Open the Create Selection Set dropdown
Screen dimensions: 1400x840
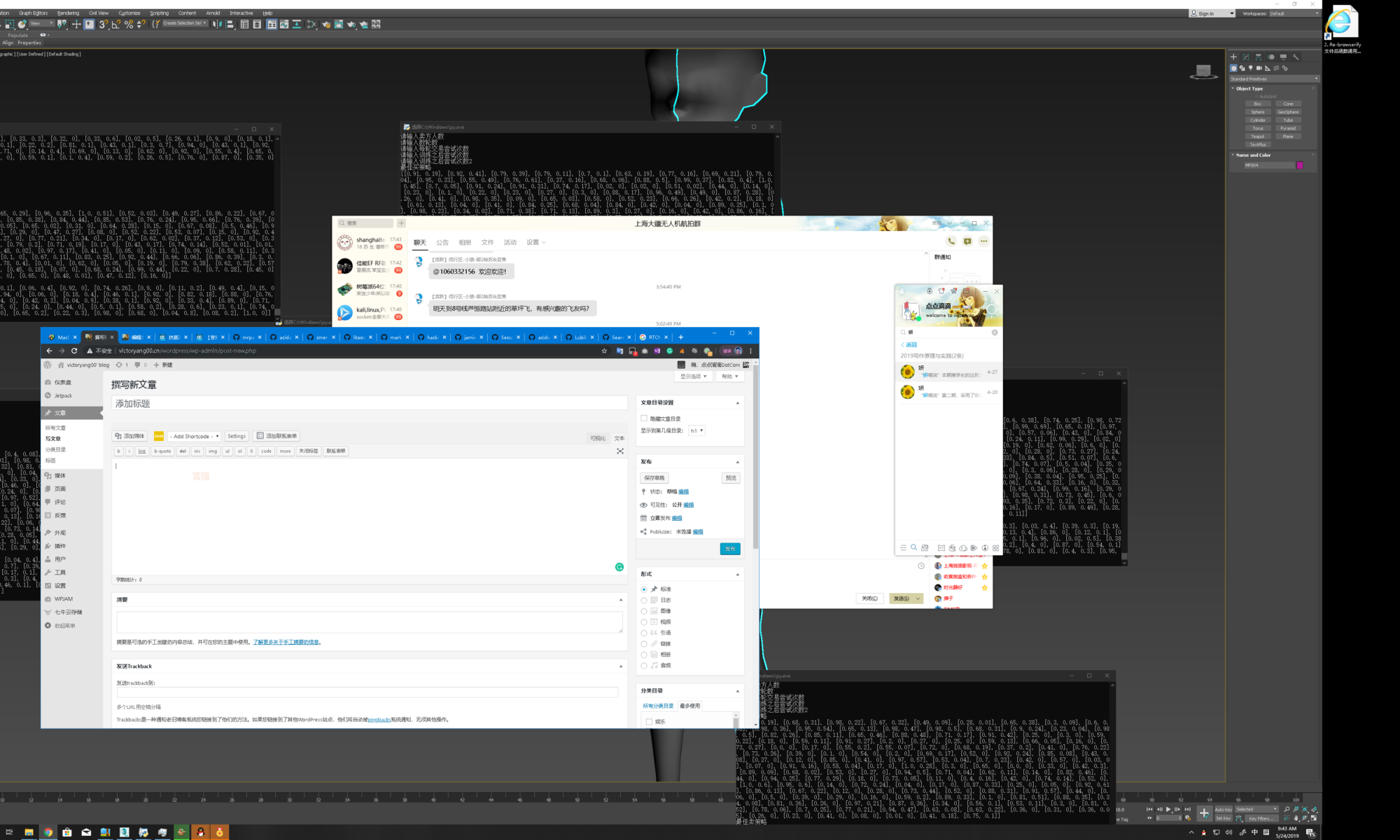185,23
